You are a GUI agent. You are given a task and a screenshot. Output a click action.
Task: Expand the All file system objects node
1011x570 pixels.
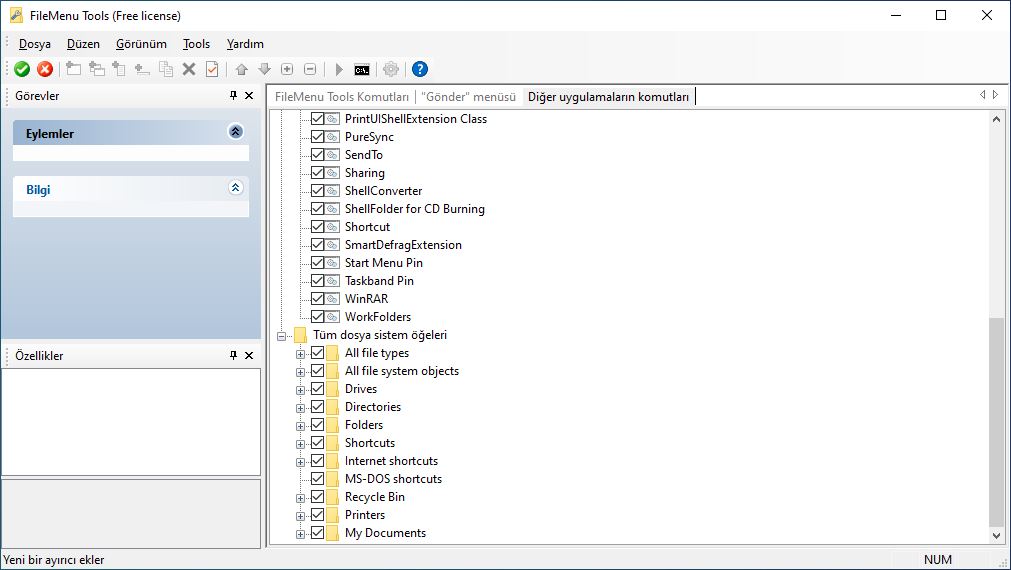(x=300, y=372)
